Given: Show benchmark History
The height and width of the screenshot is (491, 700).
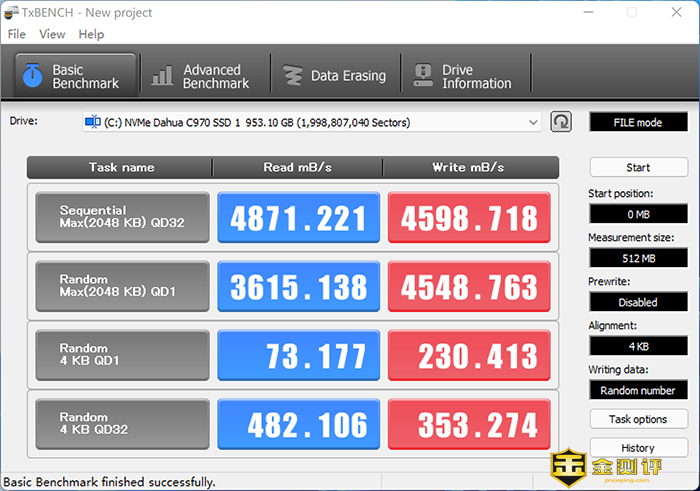Looking at the screenshot, I should (x=638, y=448).
